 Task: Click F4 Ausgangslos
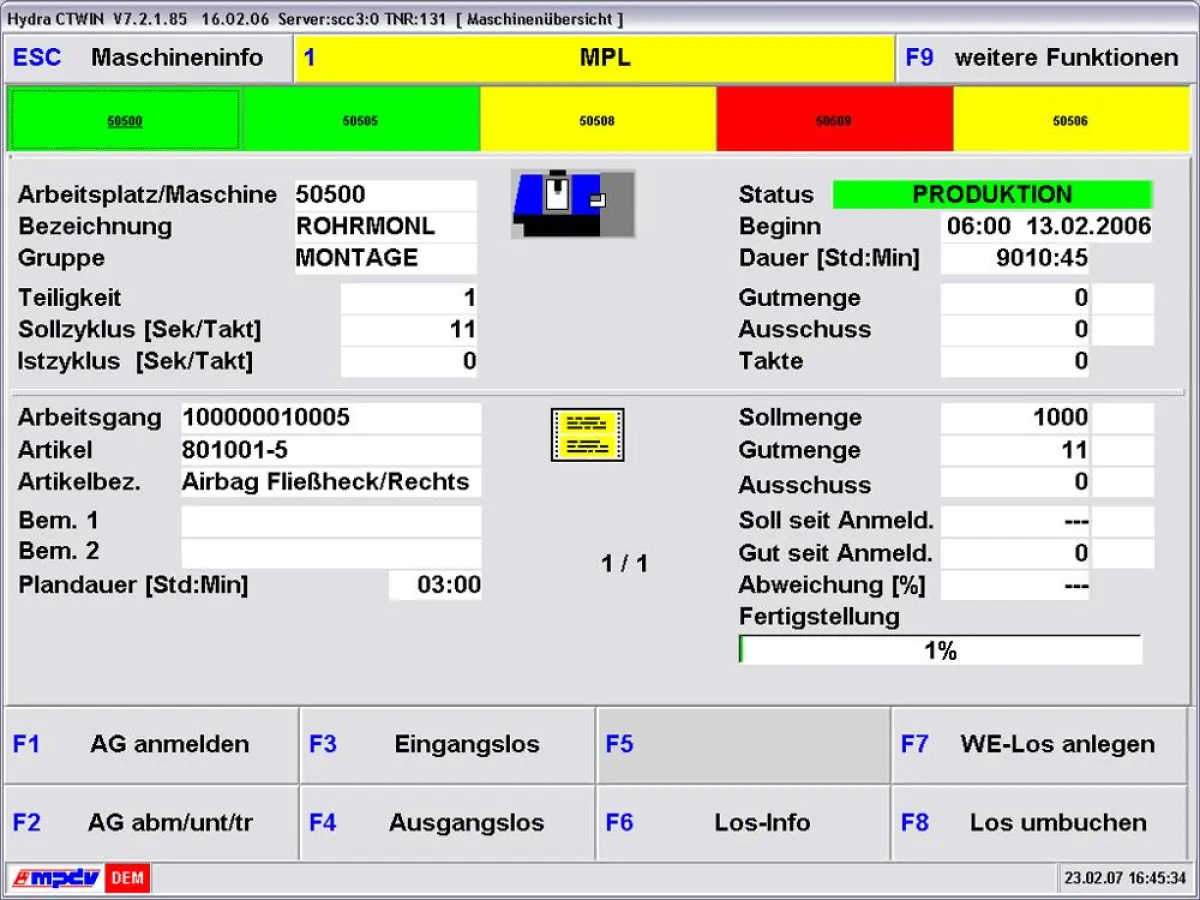pyautogui.click(x=446, y=822)
